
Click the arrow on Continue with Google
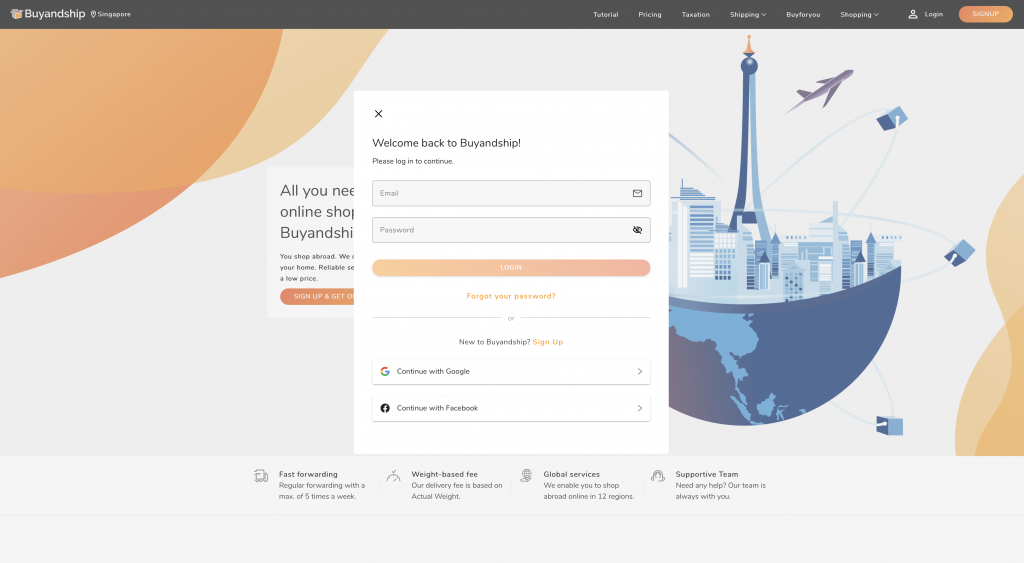pyautogui.click(x=639, y=372)
